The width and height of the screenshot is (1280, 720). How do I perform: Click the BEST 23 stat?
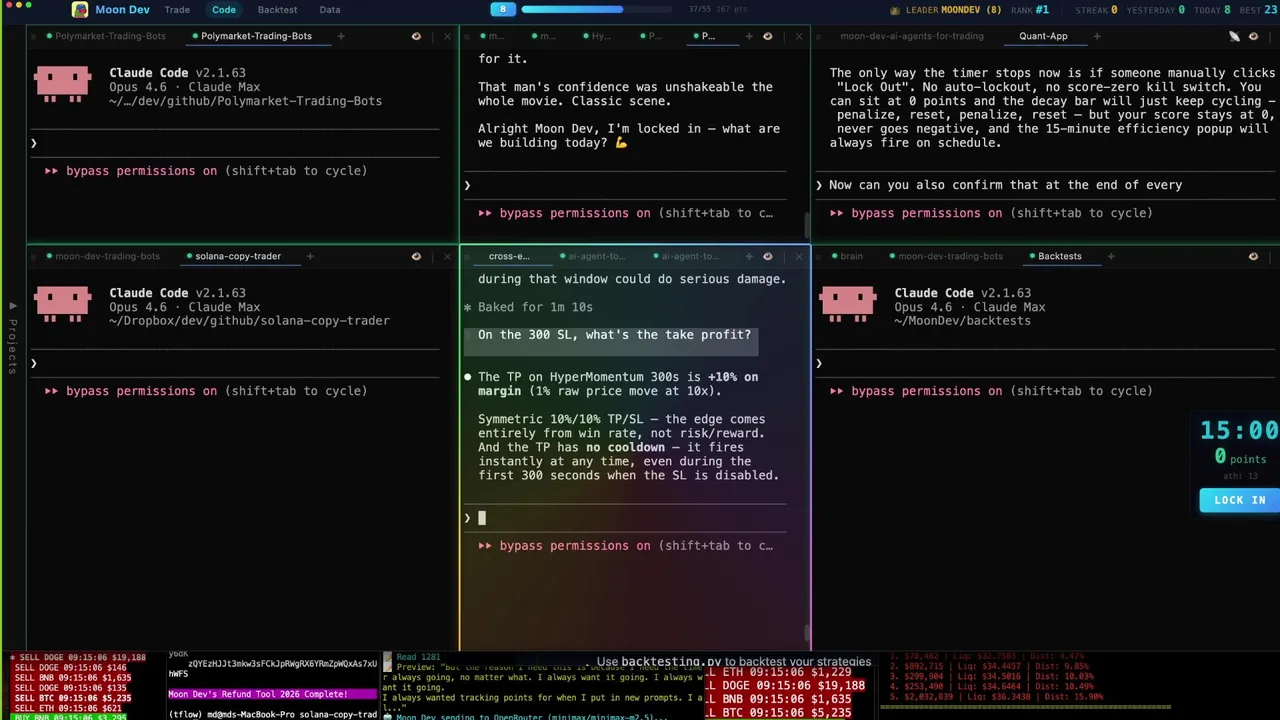point(1259,10)
